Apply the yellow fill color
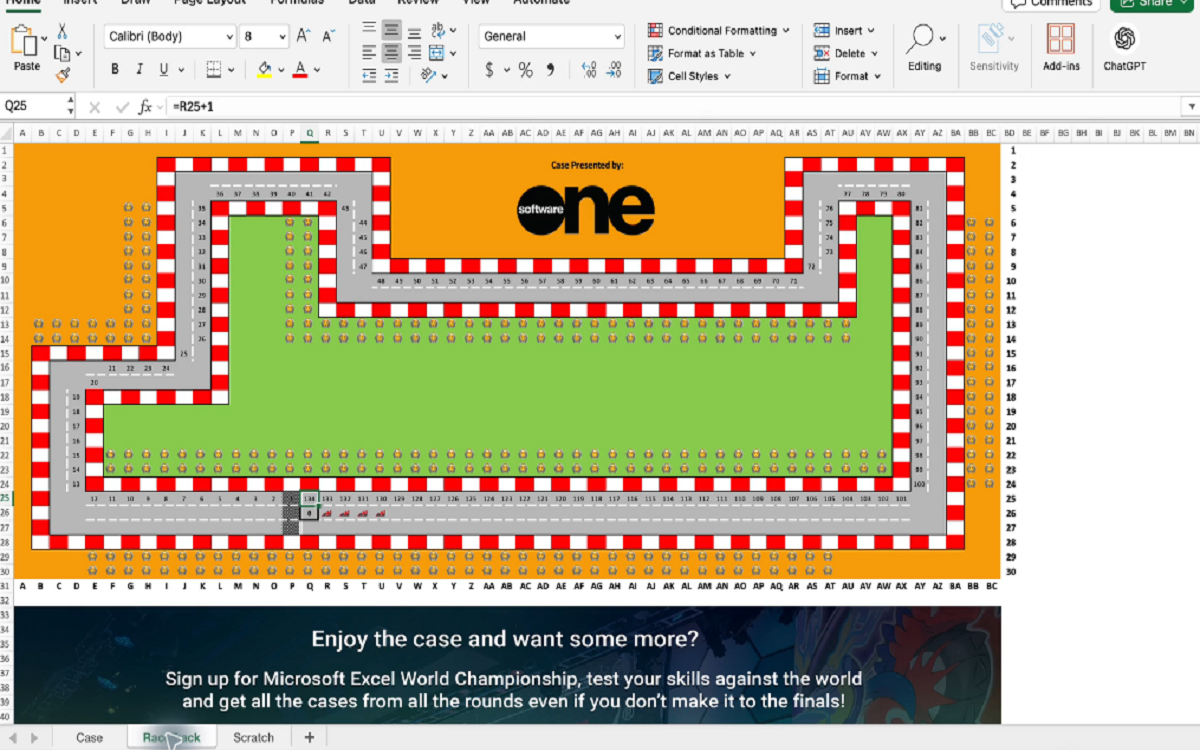 point(264,70)
